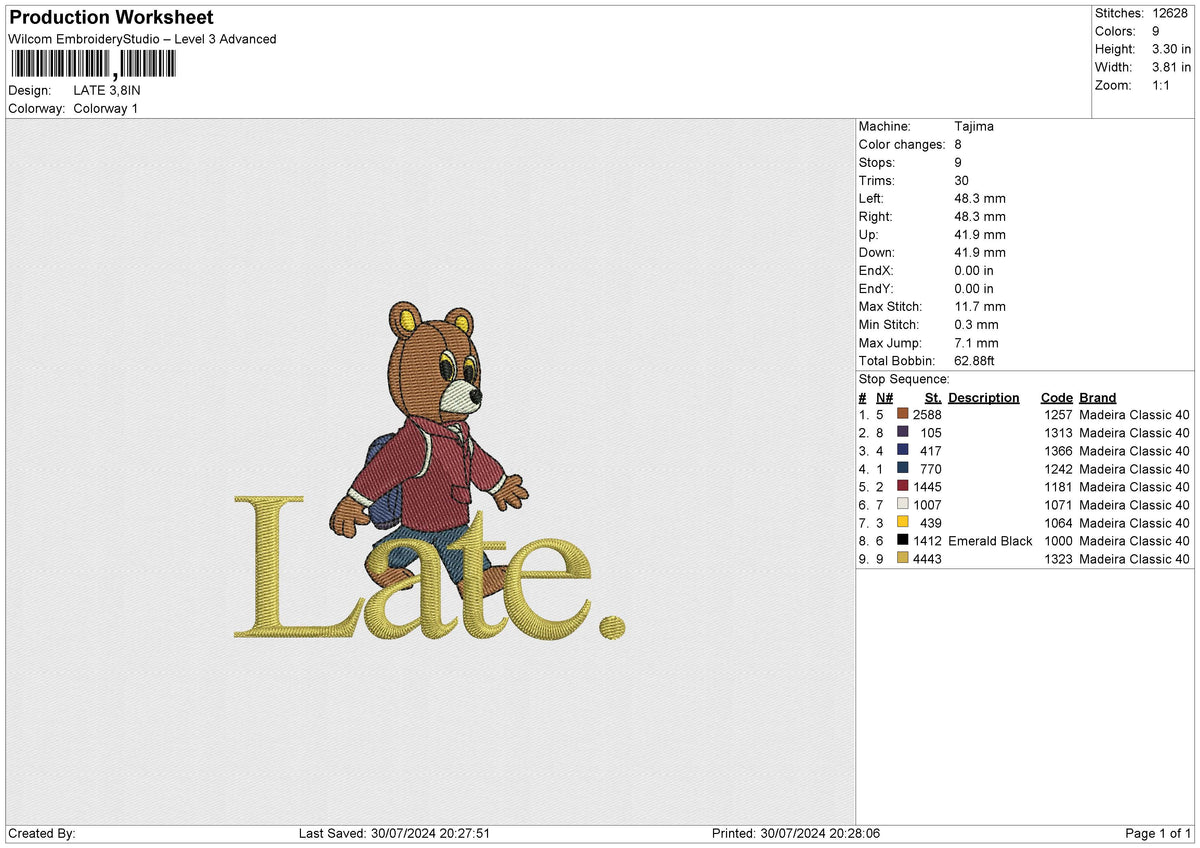Click the Color changes value 8
The height and width of the screenshot is (848, 1200).
tap(959, 145)
